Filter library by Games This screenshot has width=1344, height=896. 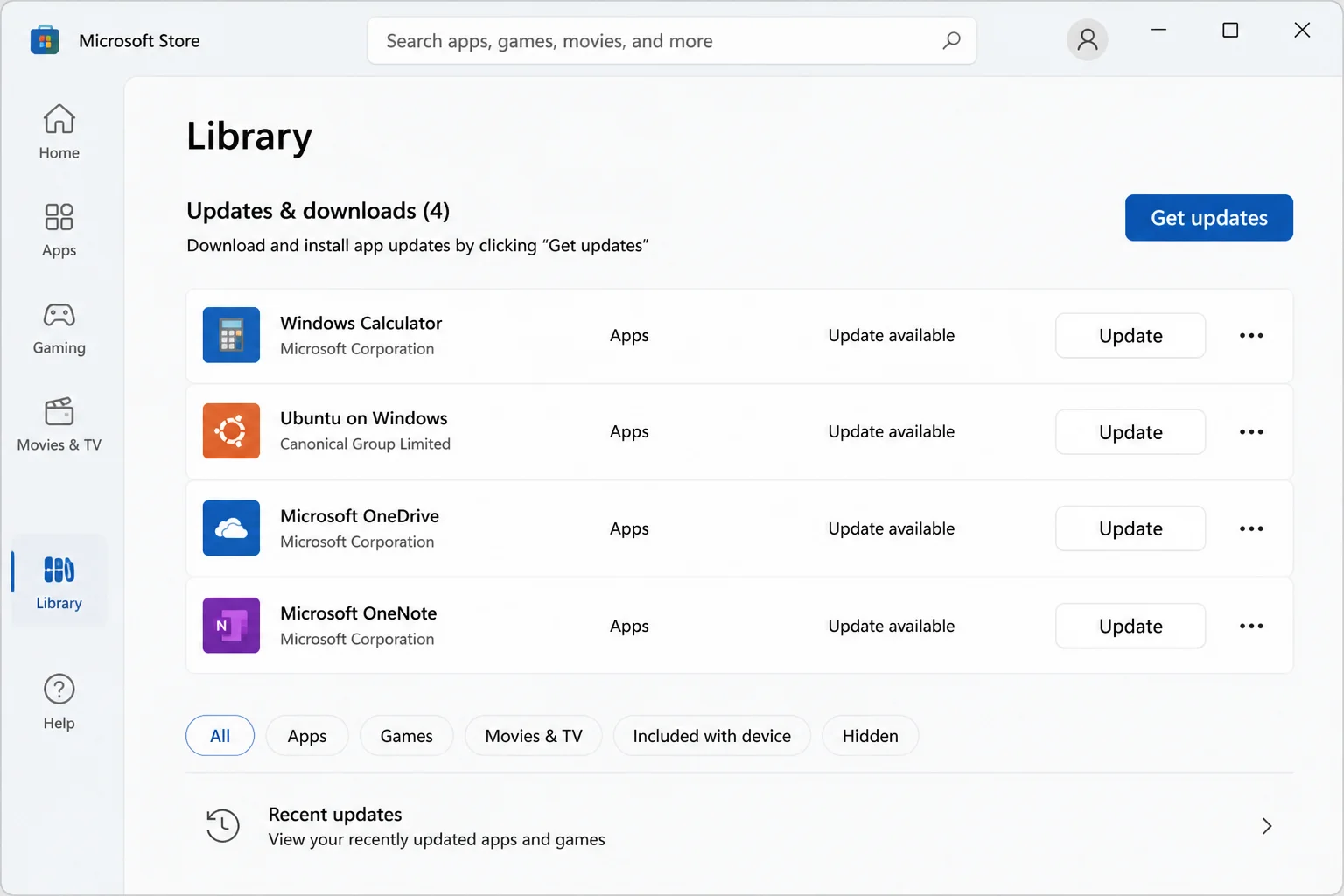(x=406, y=736)
